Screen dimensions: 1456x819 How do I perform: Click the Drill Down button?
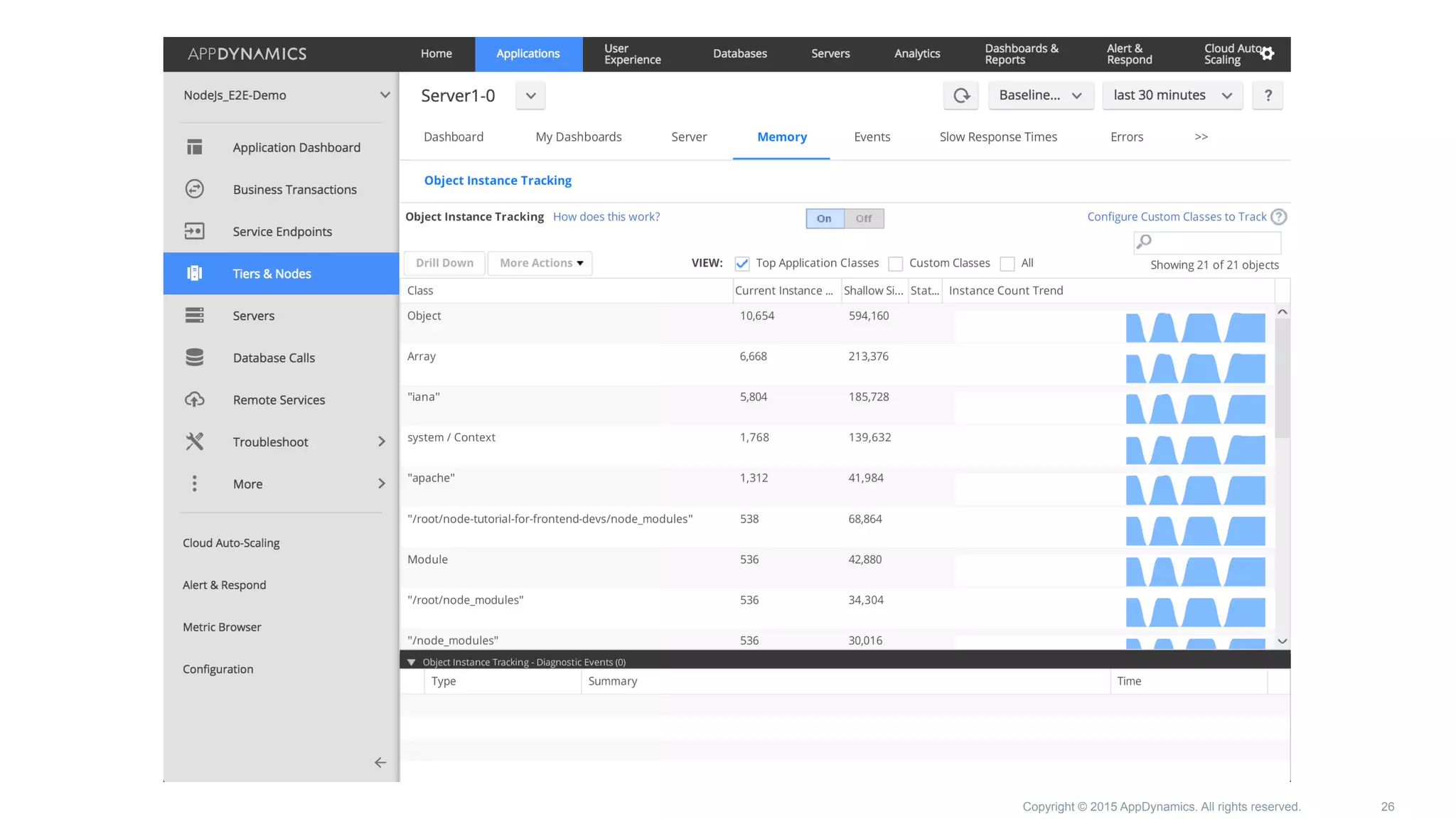(x=444, y=263)
